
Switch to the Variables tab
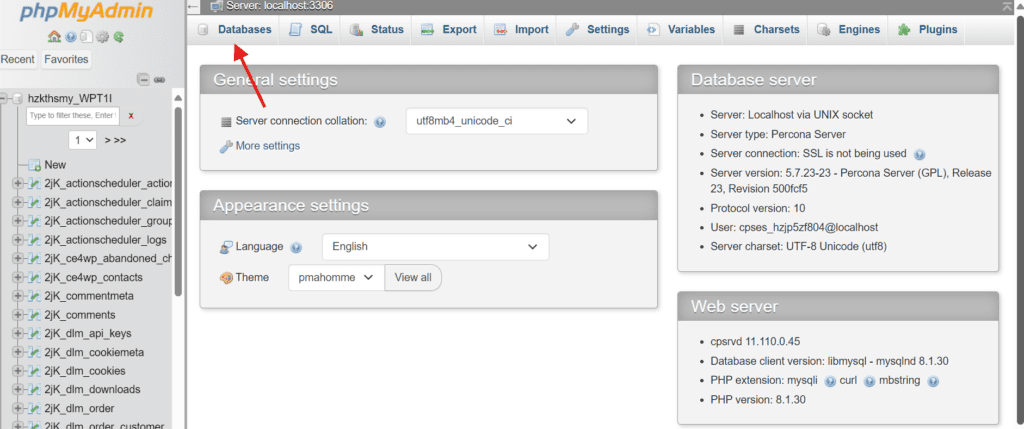pos(680,29)
